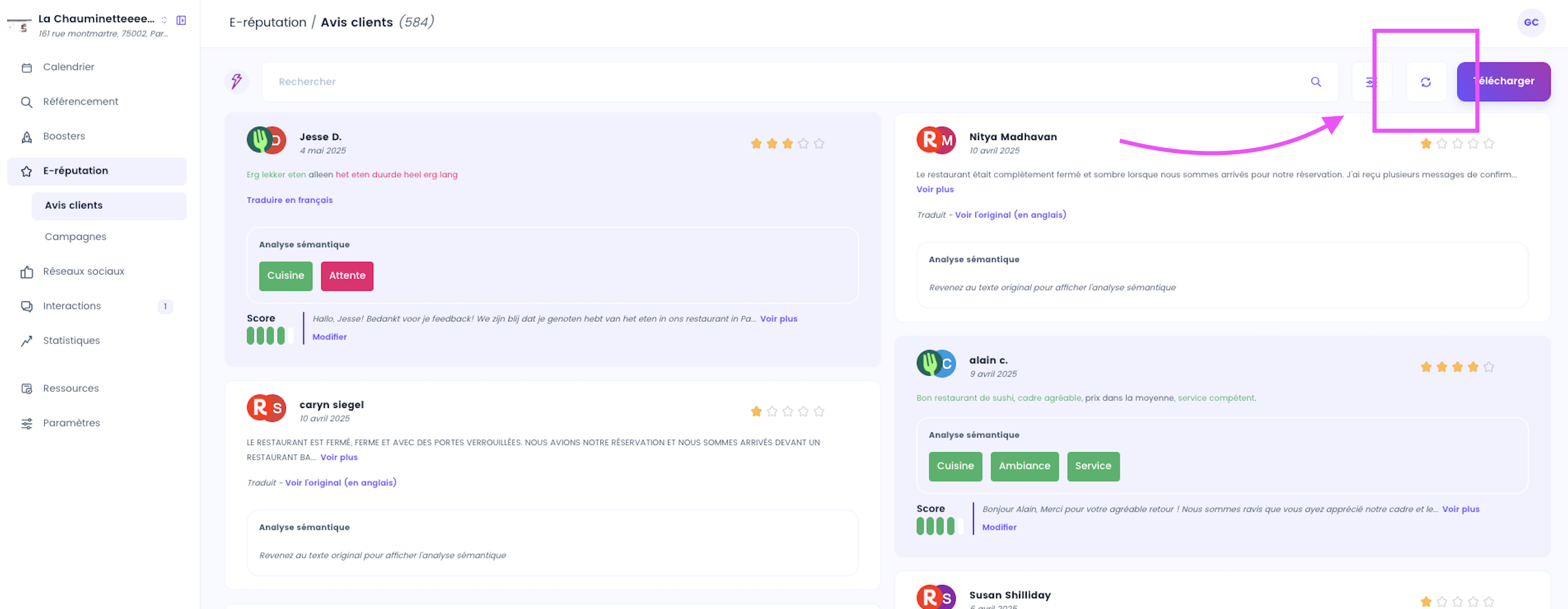Collapse the sidebar panel icon
The width and height of the screenshot is (1568, 609).
point(181,20)
